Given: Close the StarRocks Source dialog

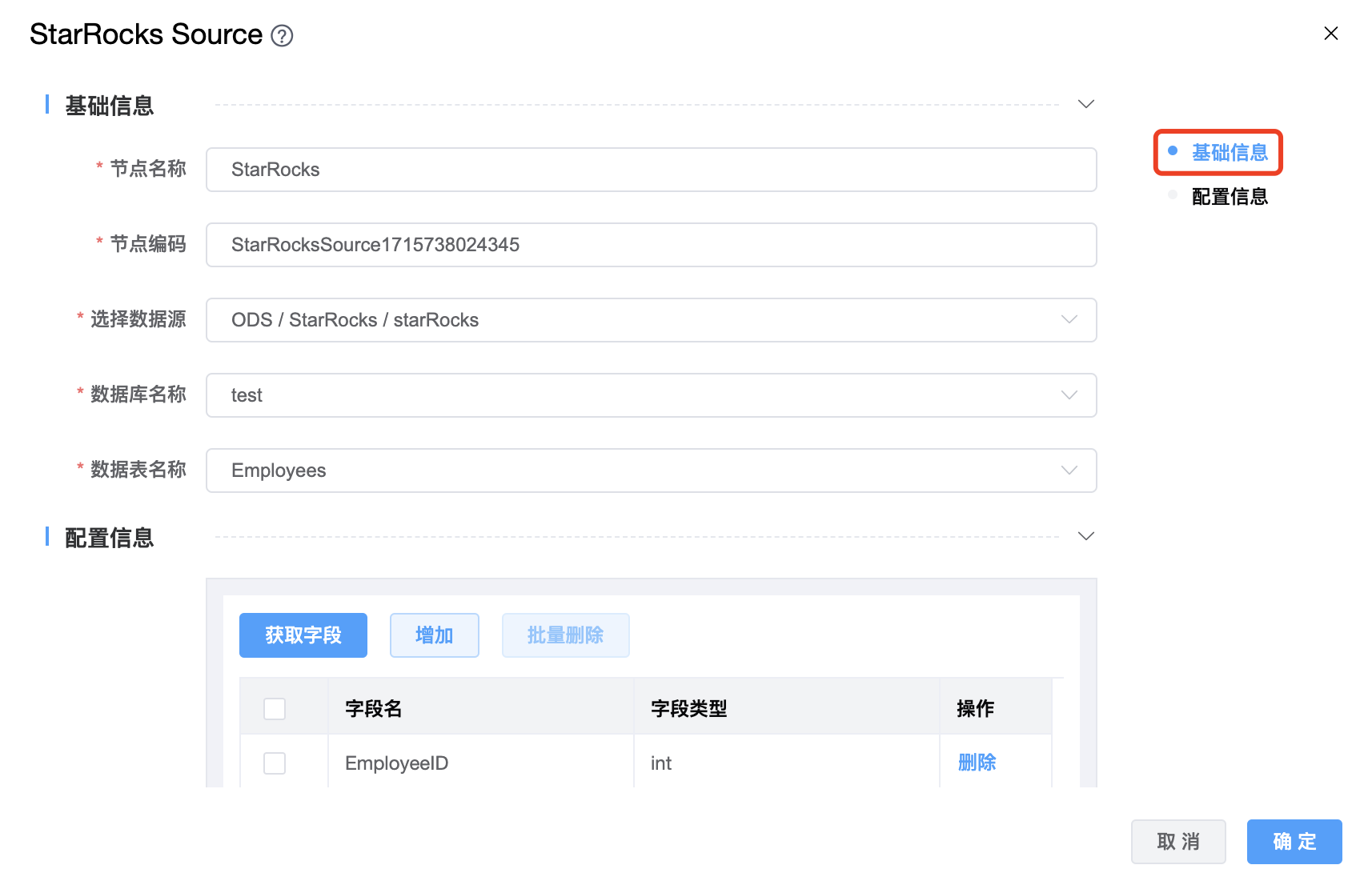Looking at the screenshot, I should [x=1330, y=34].
